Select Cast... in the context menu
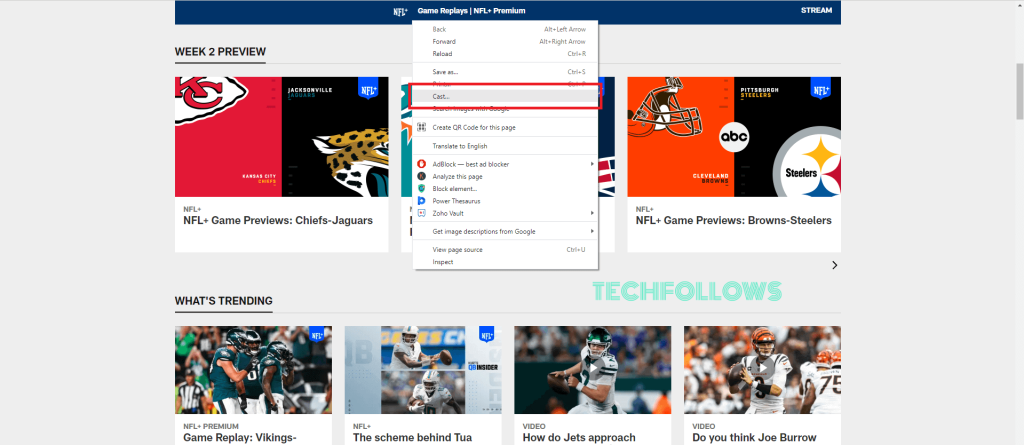The image size is (1024, 445). pyautogui.click(x=505, y=97)
